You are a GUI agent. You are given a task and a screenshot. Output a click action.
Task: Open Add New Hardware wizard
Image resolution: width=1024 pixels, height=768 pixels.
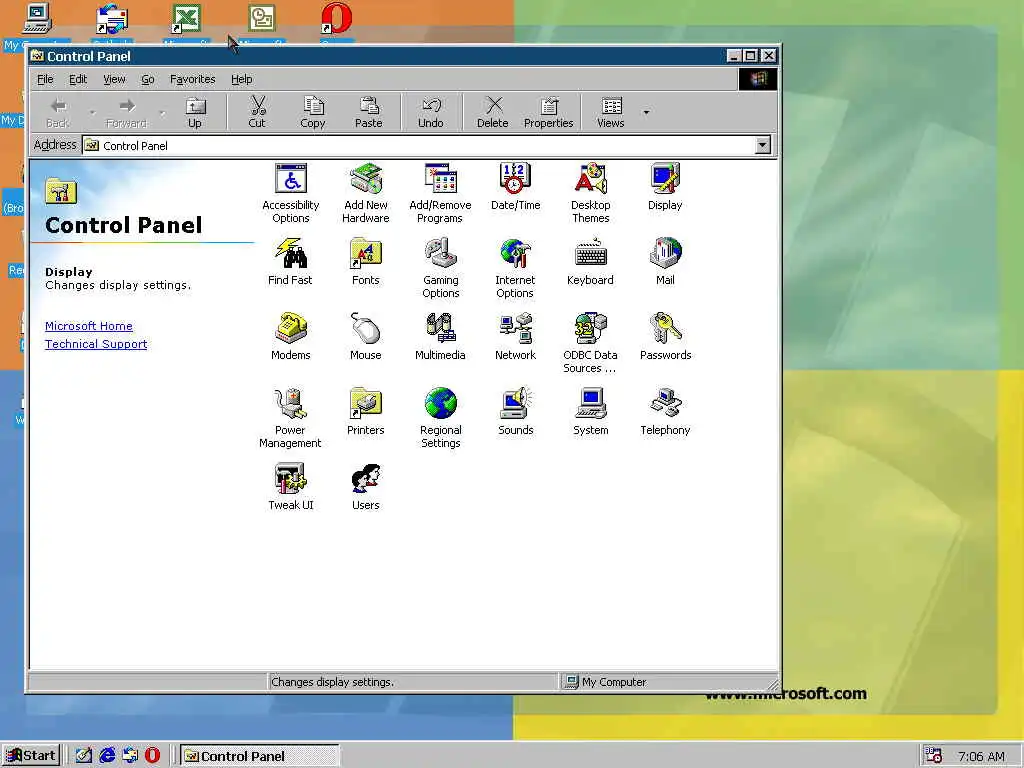tap(366, 193)
